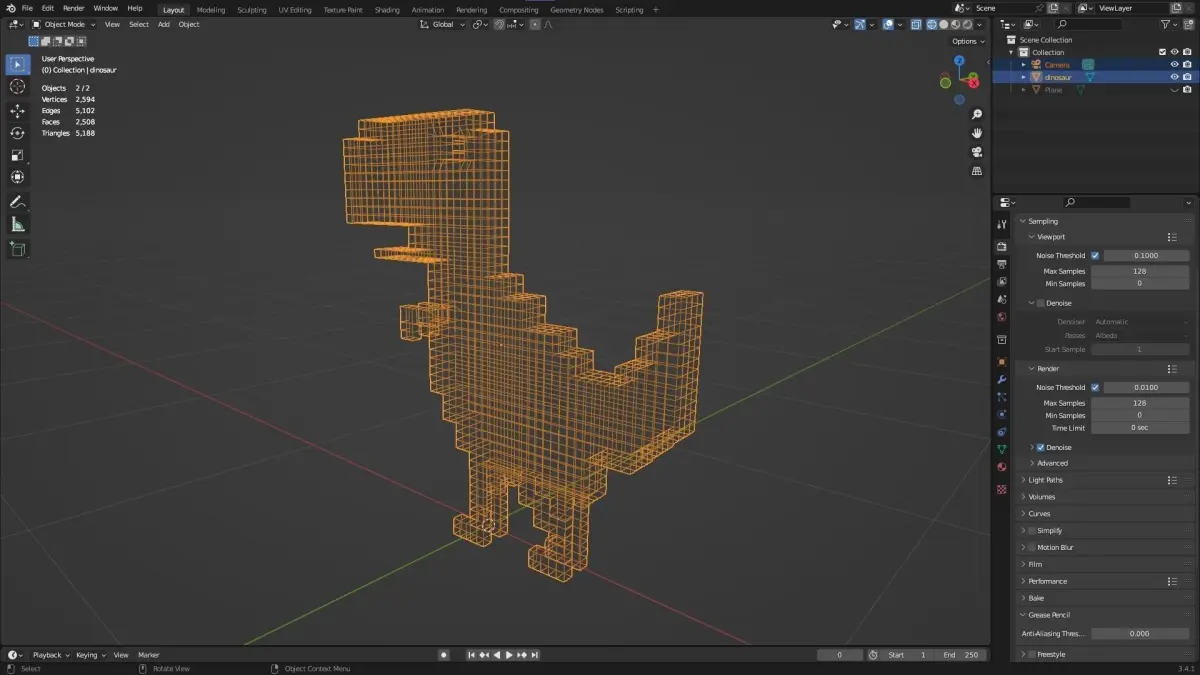
Task: Open Global transform orientation dropdown
Action: (443, 24)
